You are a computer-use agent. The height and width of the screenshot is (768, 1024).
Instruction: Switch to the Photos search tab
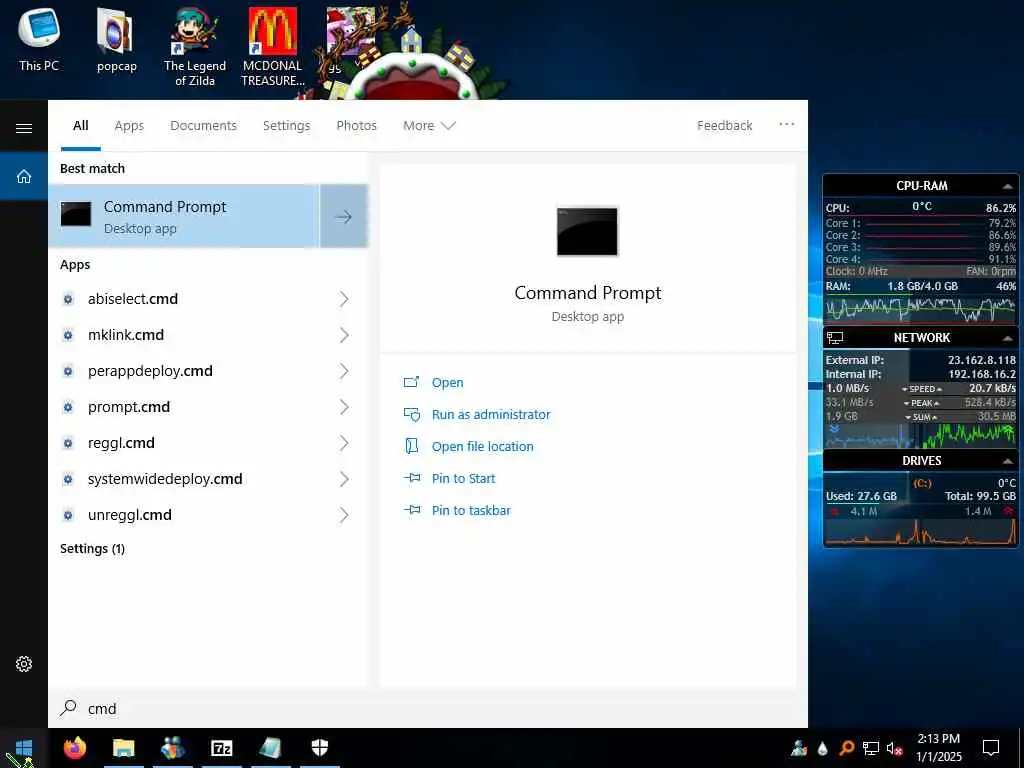pos(356,125)
